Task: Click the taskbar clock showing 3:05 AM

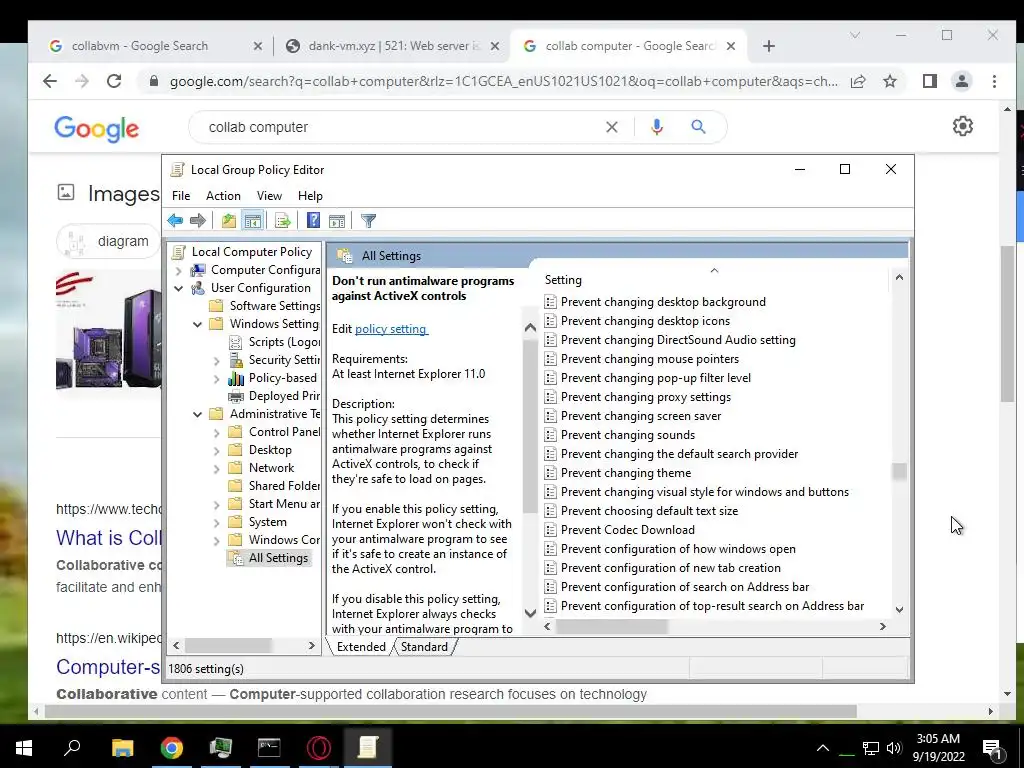Action: 938,748
